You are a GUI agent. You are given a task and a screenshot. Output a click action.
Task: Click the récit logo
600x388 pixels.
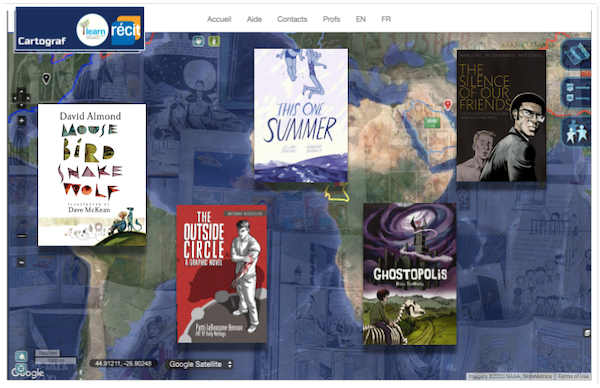click(x=126, y=30)
